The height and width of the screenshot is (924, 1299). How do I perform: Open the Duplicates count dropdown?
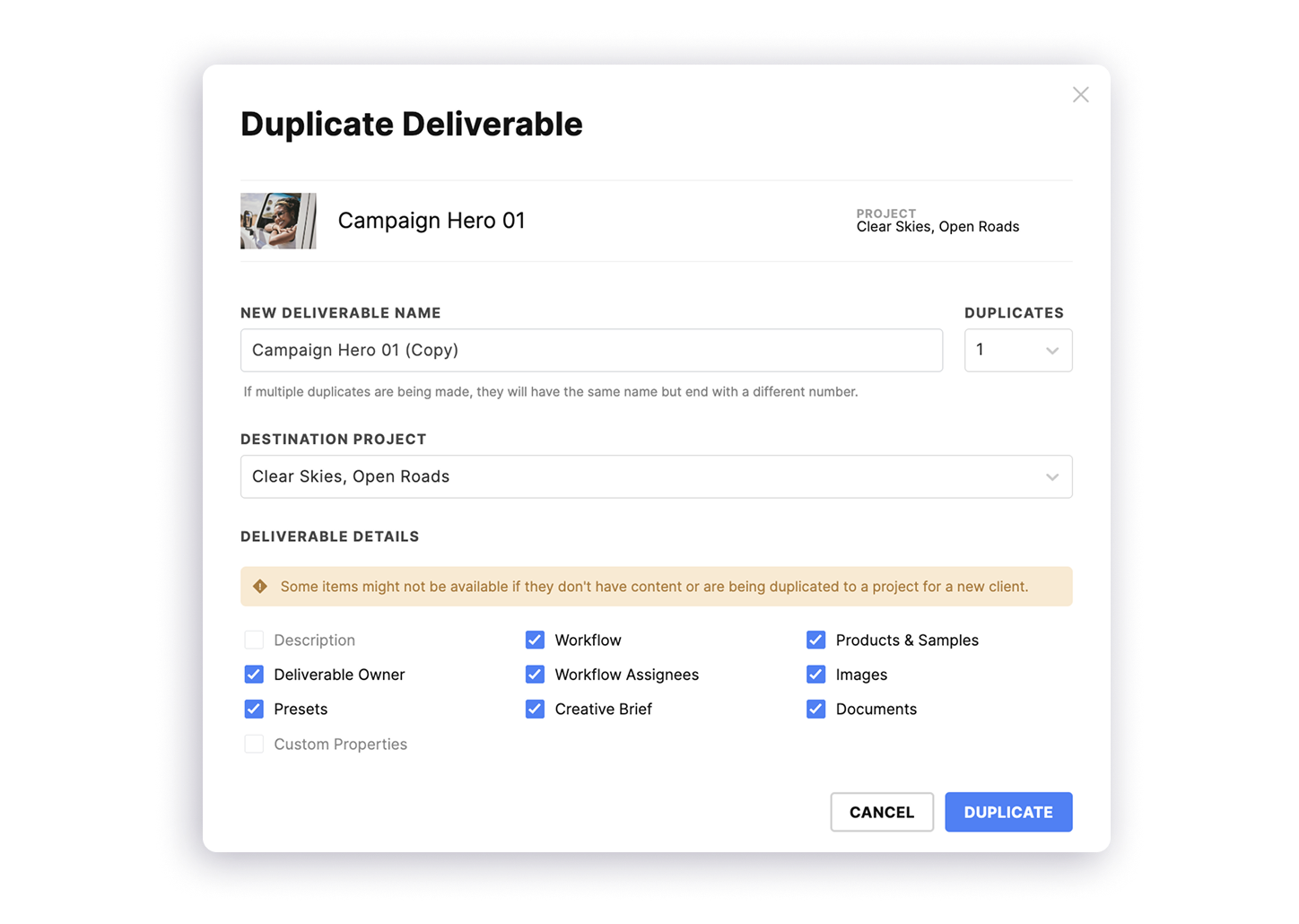1018,351
